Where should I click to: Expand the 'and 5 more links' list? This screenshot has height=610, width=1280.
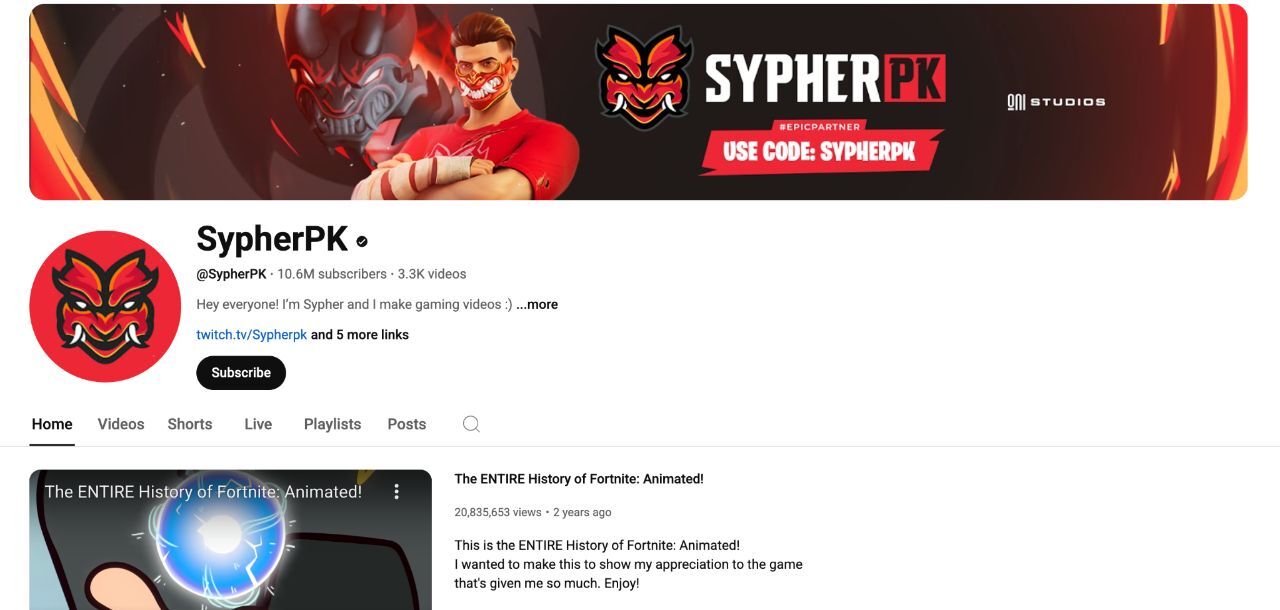click(x=360, y=335)
